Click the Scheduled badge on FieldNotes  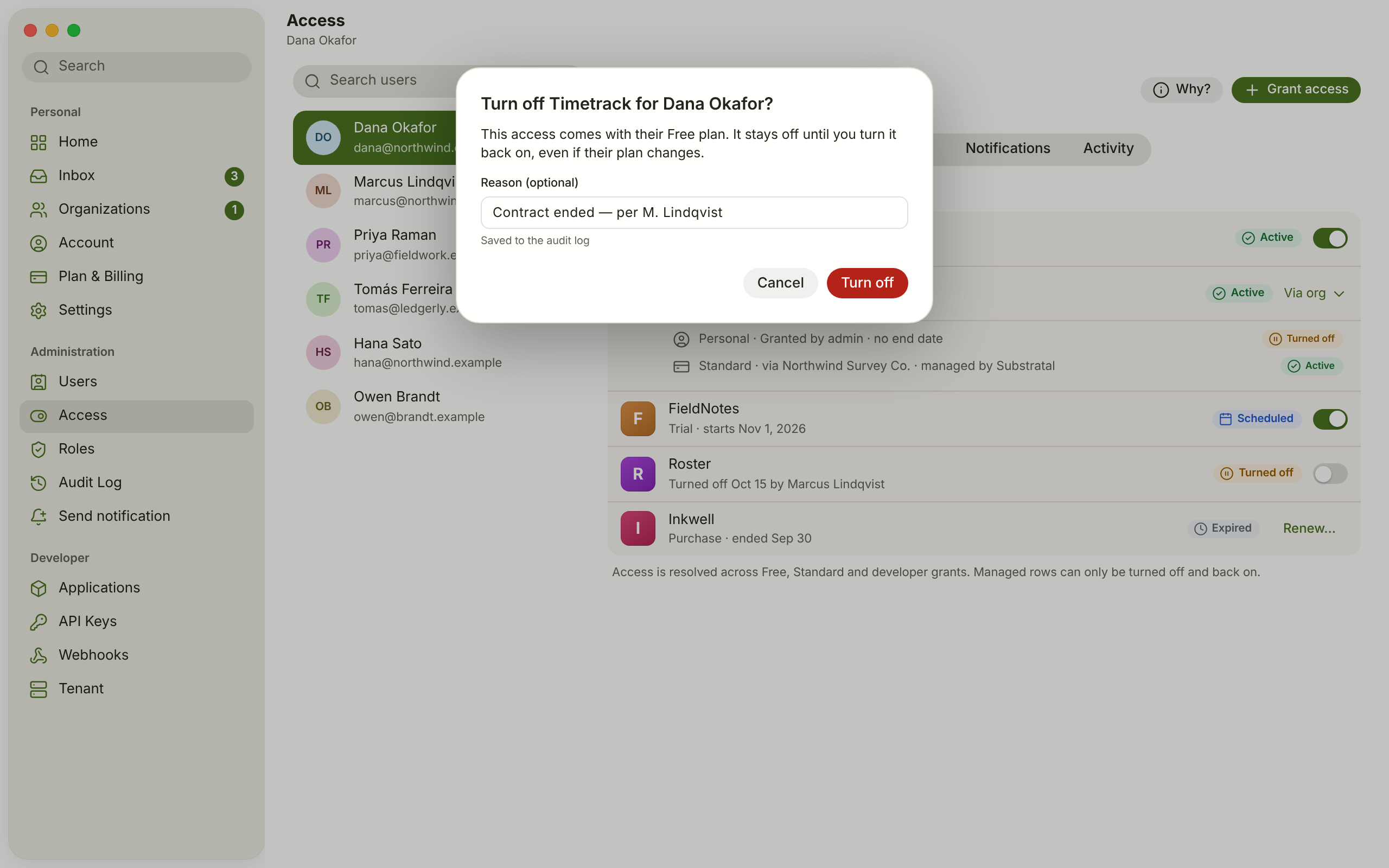[x=1256, y=419]
